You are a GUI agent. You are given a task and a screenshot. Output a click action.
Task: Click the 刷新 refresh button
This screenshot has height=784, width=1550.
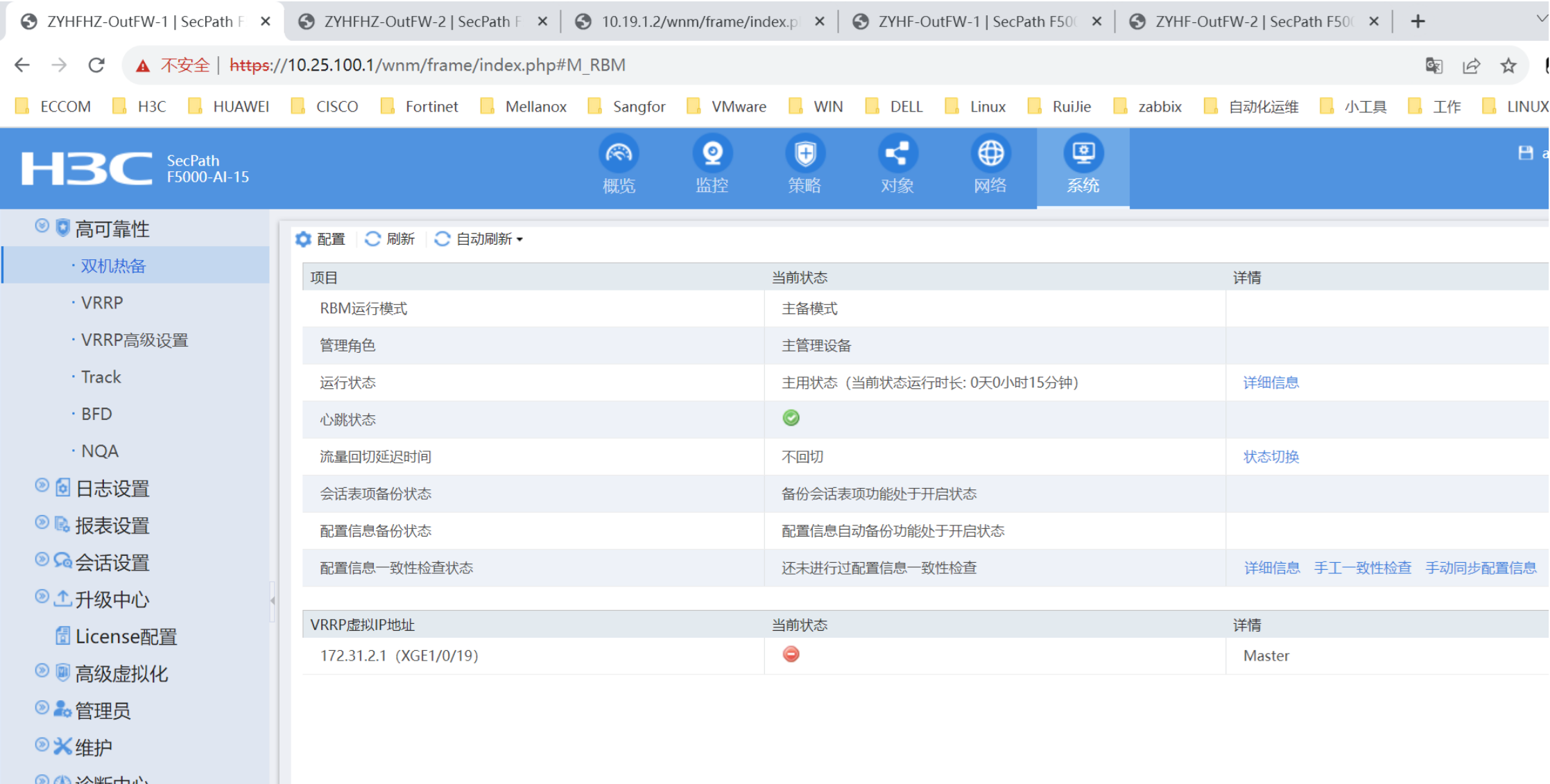(390, 239)
